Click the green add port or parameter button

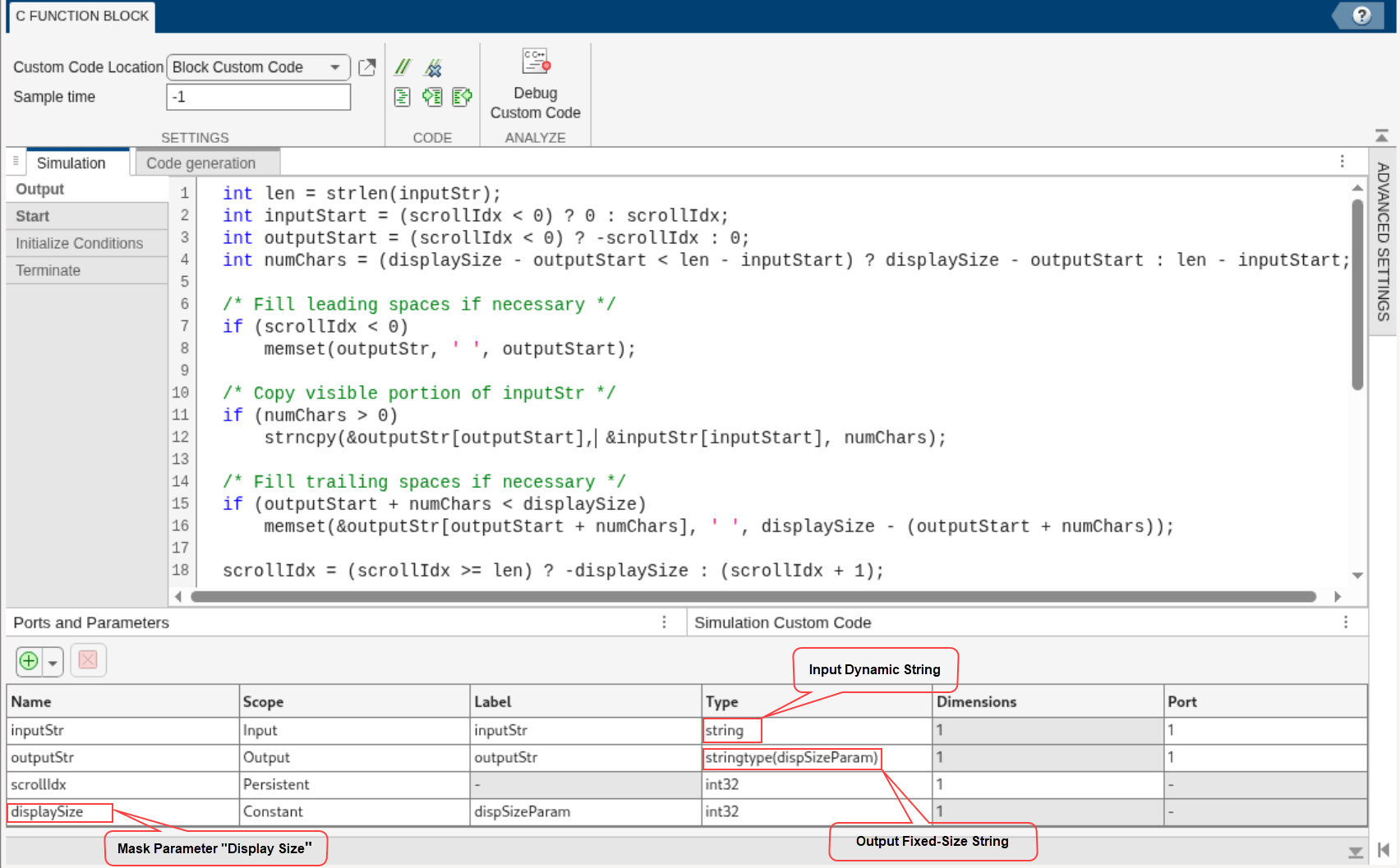(x=29, y=660)
